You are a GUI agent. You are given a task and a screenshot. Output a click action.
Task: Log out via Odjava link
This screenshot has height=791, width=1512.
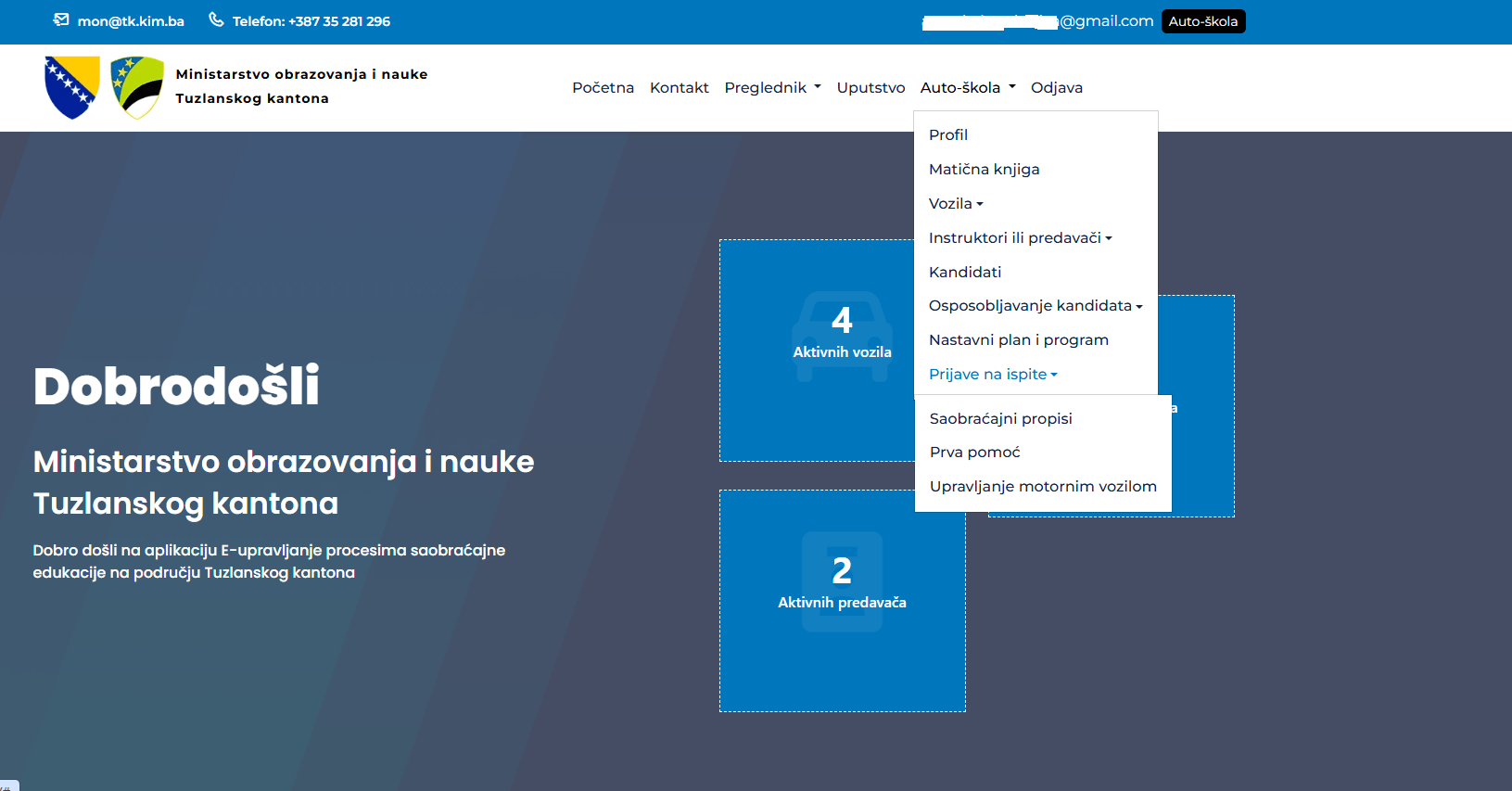click(1057, 87)
